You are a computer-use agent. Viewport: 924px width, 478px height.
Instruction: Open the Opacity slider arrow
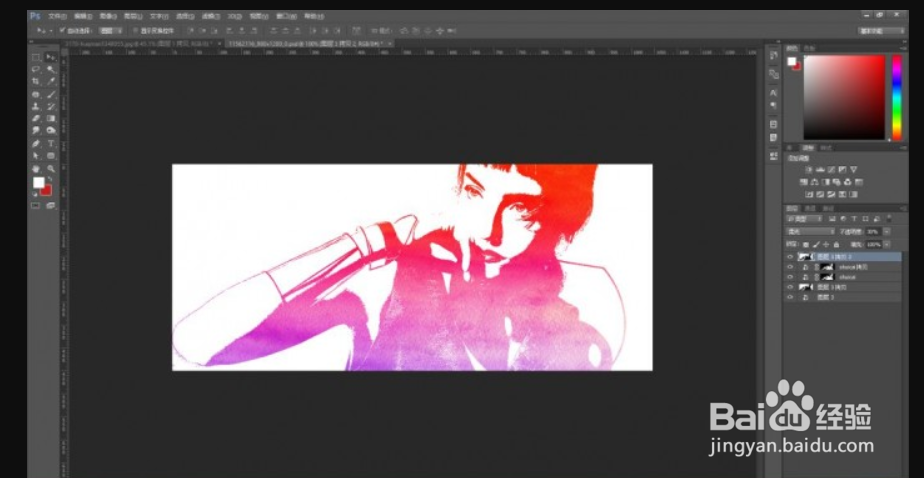[887, 232]
